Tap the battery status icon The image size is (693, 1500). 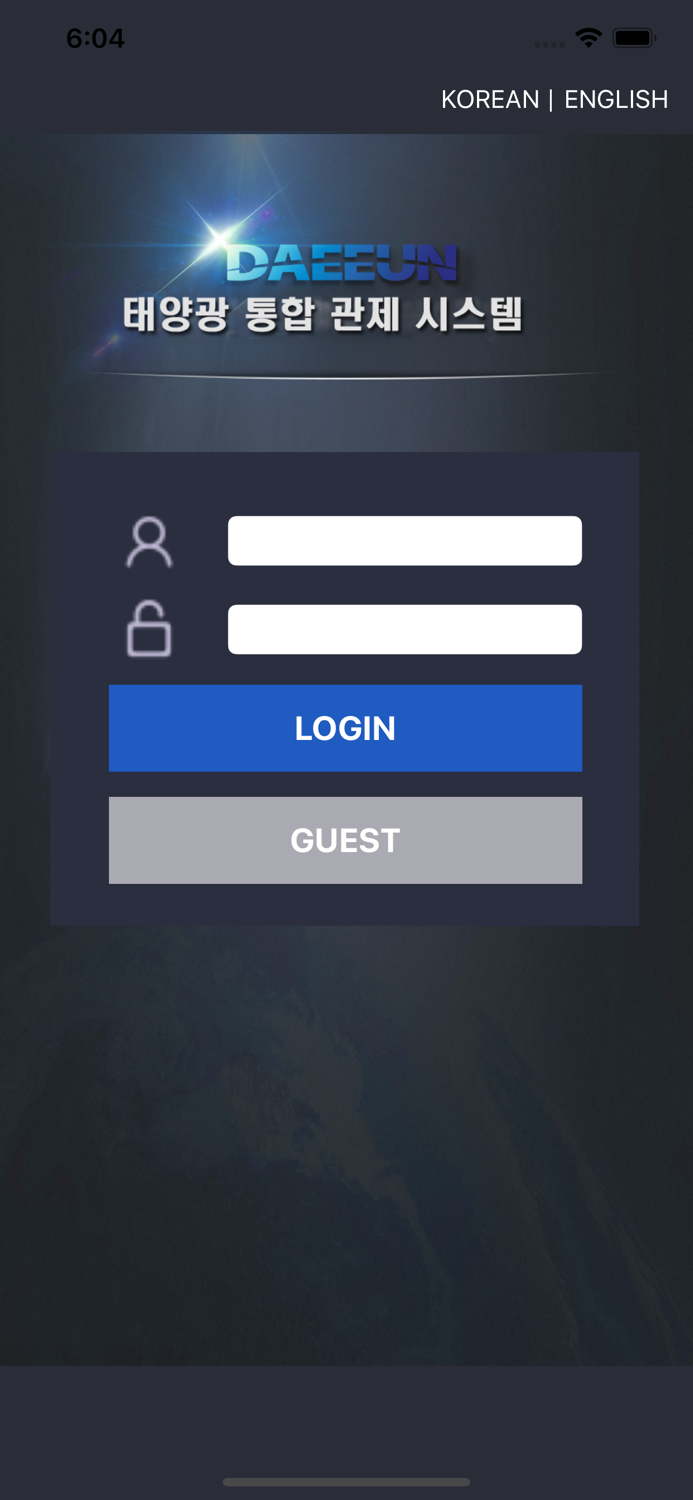(x=634, y=38)
